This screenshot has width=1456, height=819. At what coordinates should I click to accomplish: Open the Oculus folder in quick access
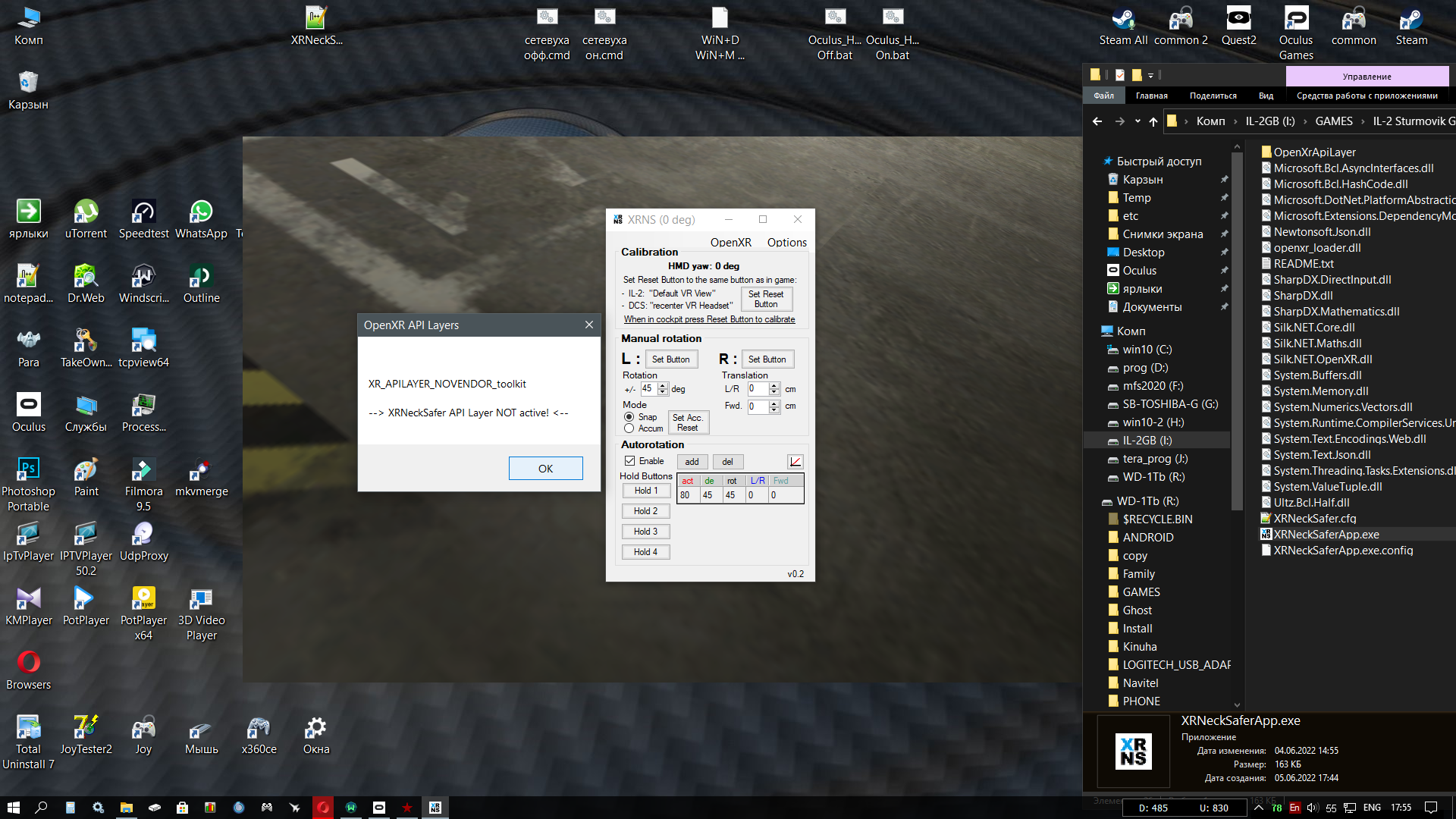click(1139, 271)
